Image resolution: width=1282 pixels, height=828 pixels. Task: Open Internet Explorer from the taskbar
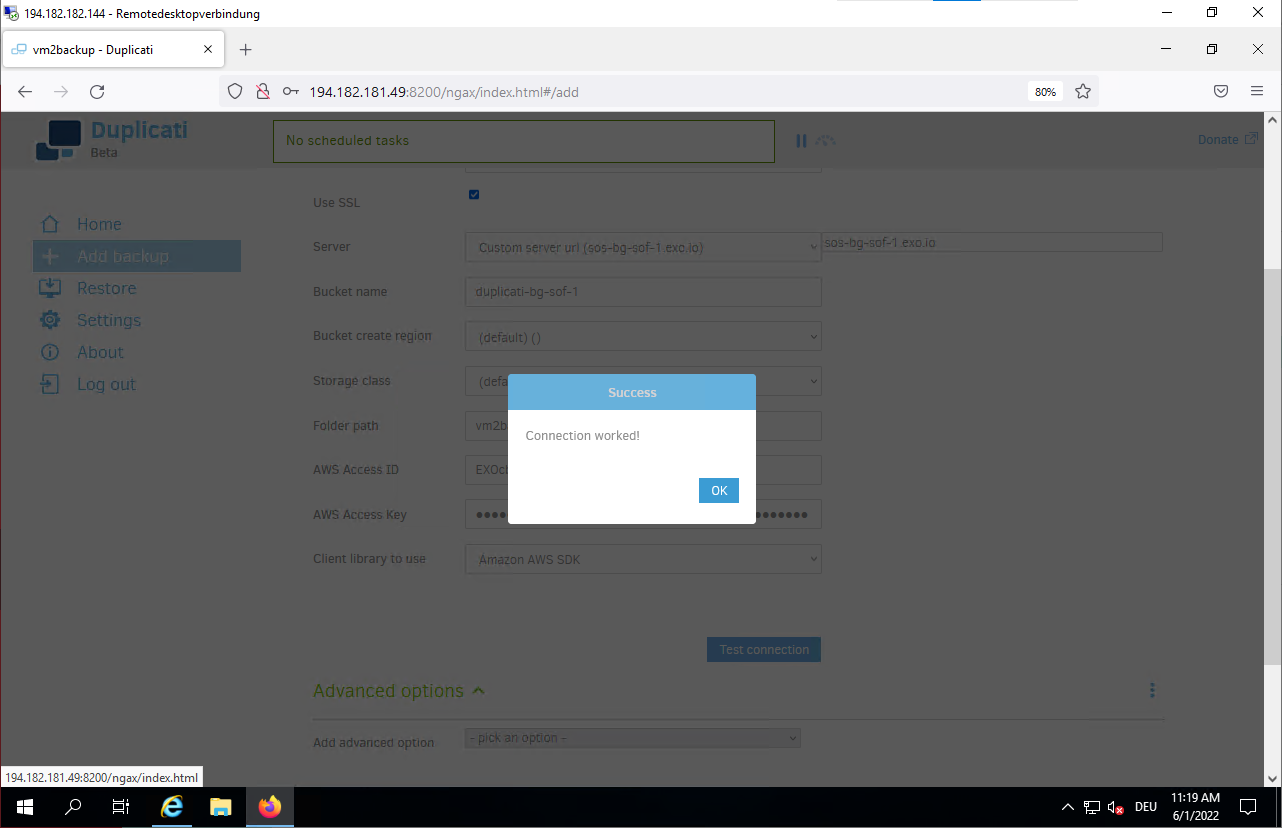[x=172, y=807]
